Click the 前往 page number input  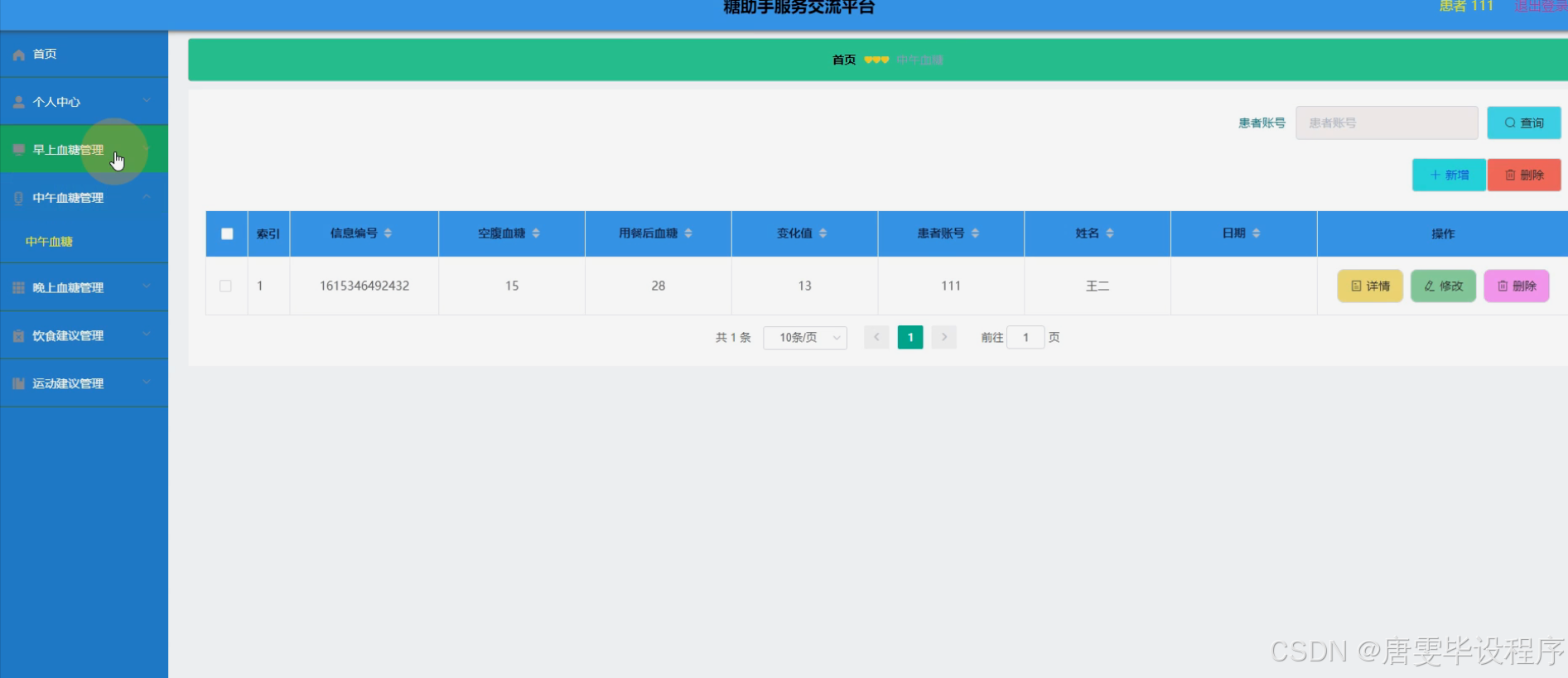[1025, 337]
